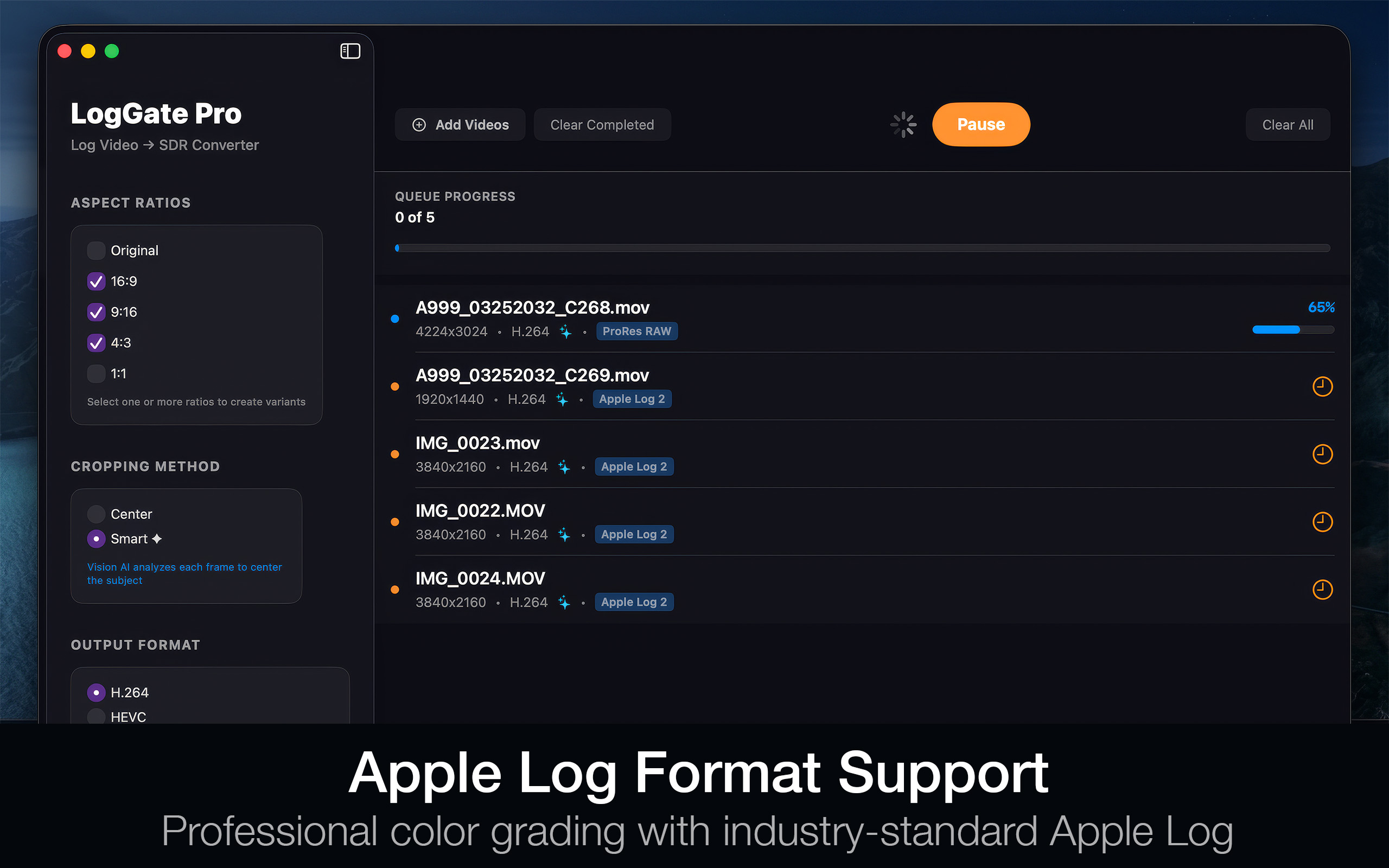Click the plus icon on Add Videos

click(419, 125)
